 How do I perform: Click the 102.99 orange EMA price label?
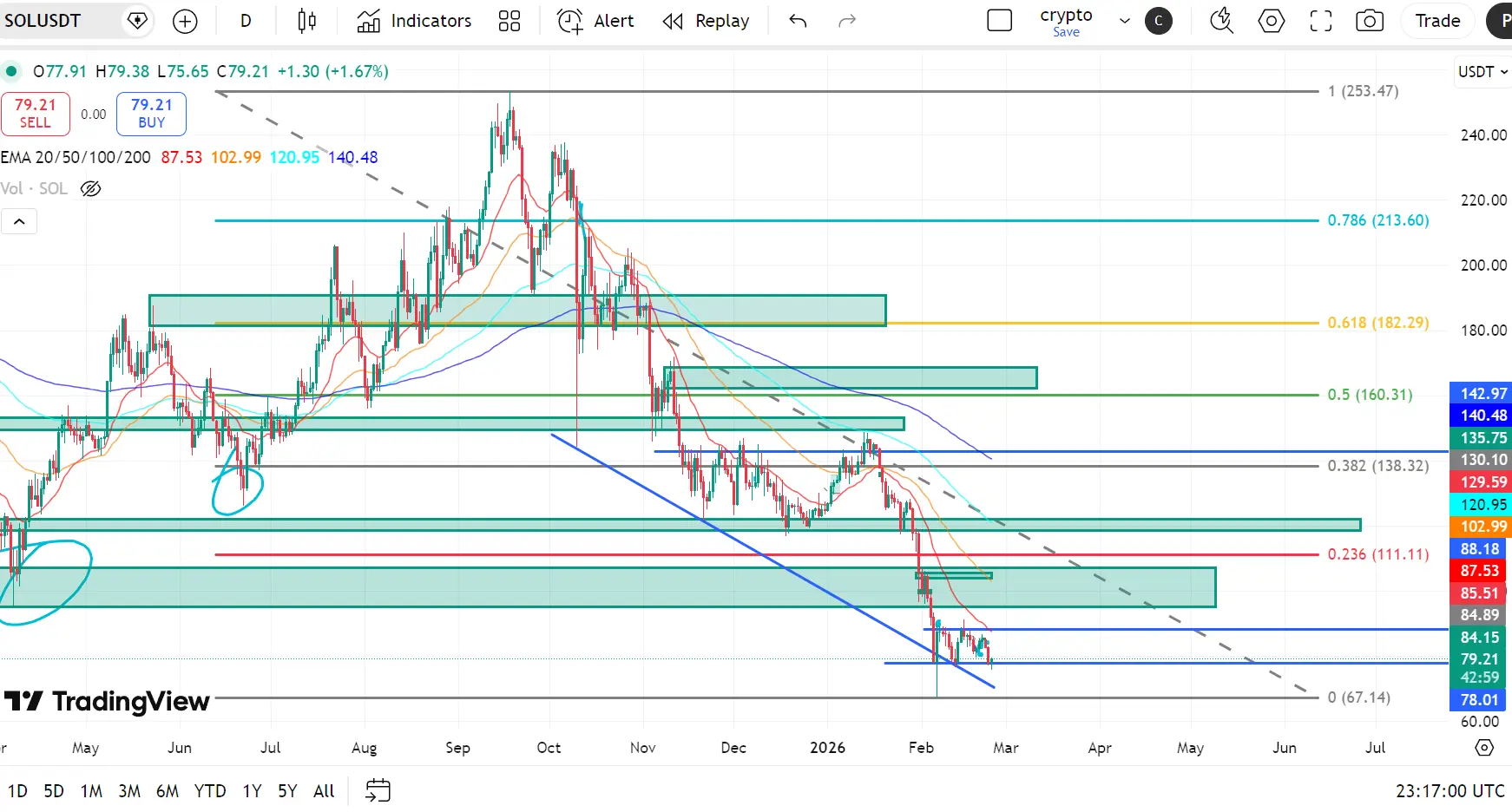(x=1481, y=527)
